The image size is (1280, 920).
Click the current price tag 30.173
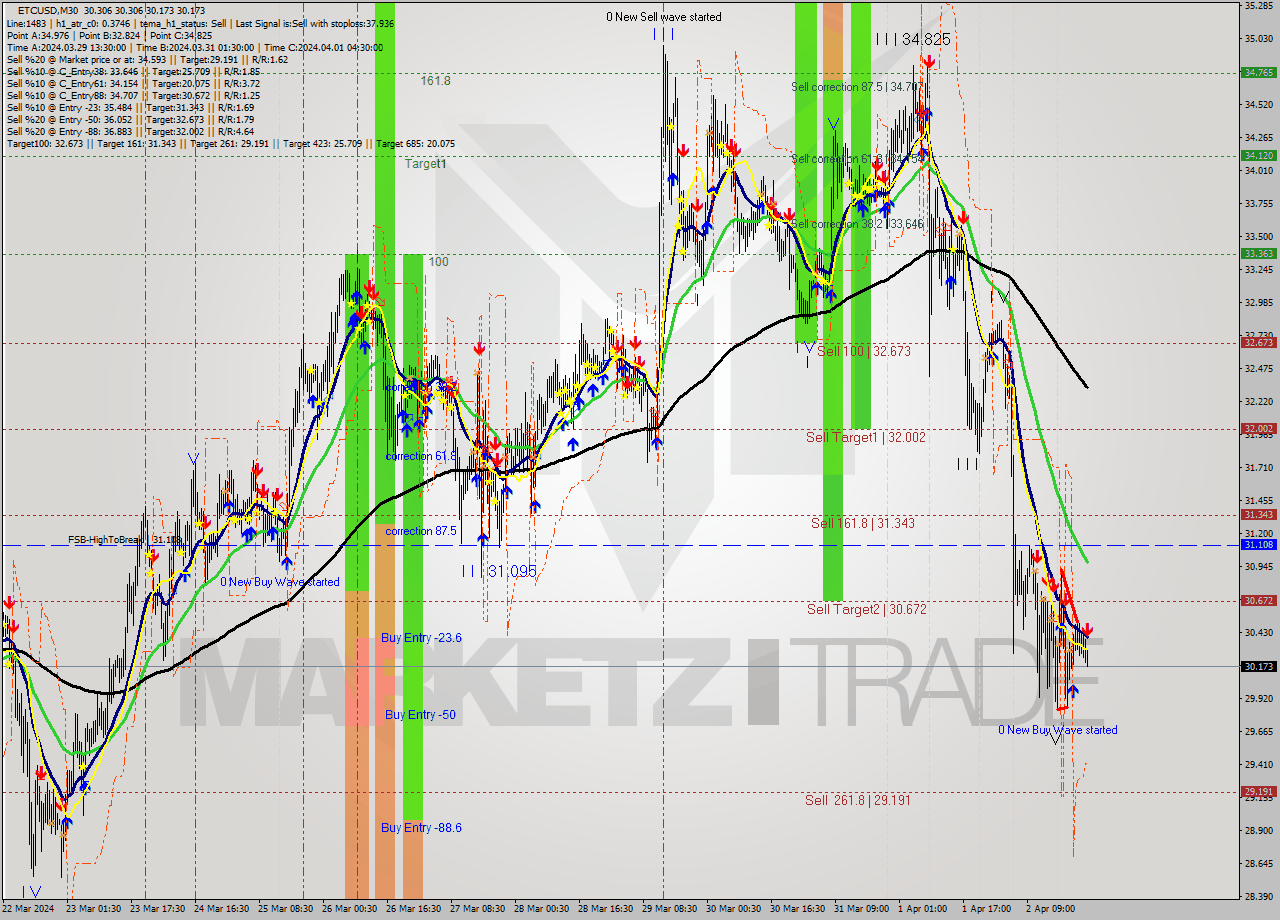(1257, 666)
